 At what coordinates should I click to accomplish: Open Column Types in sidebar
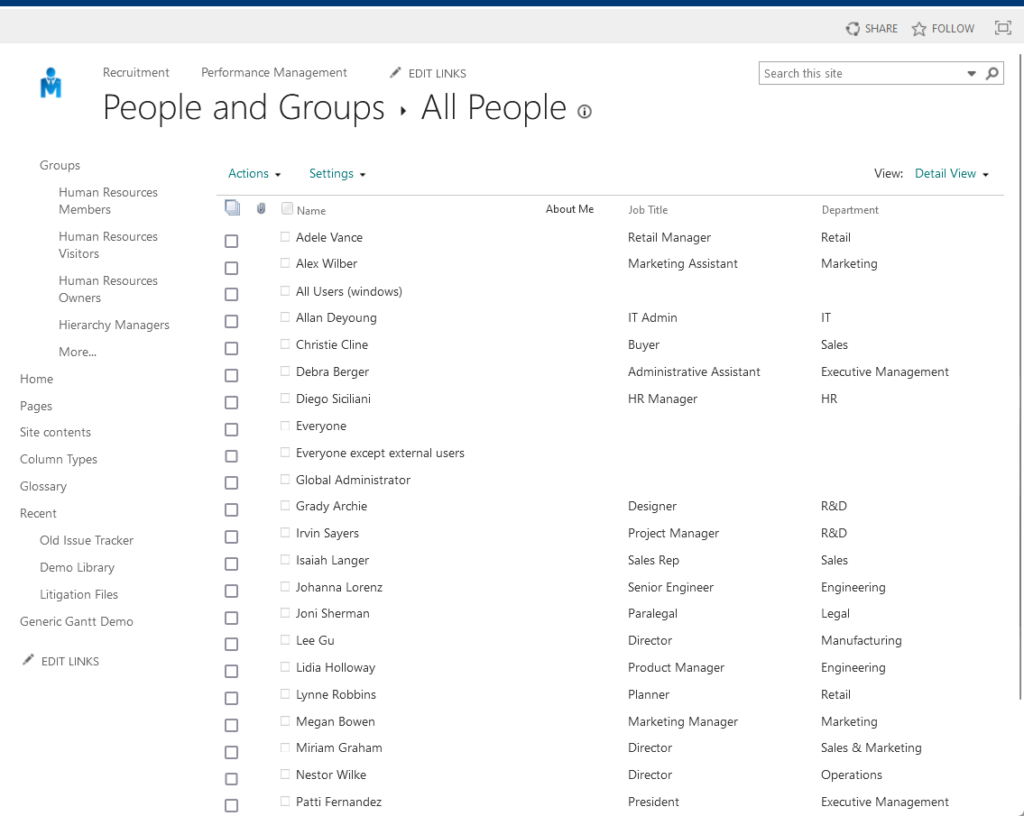click(x=59, y=459)
